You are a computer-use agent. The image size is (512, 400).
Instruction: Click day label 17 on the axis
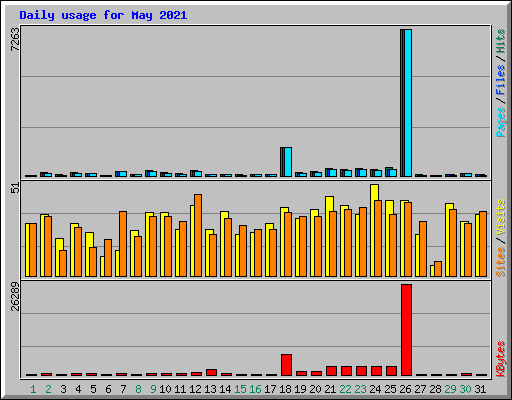click(270, 389)
